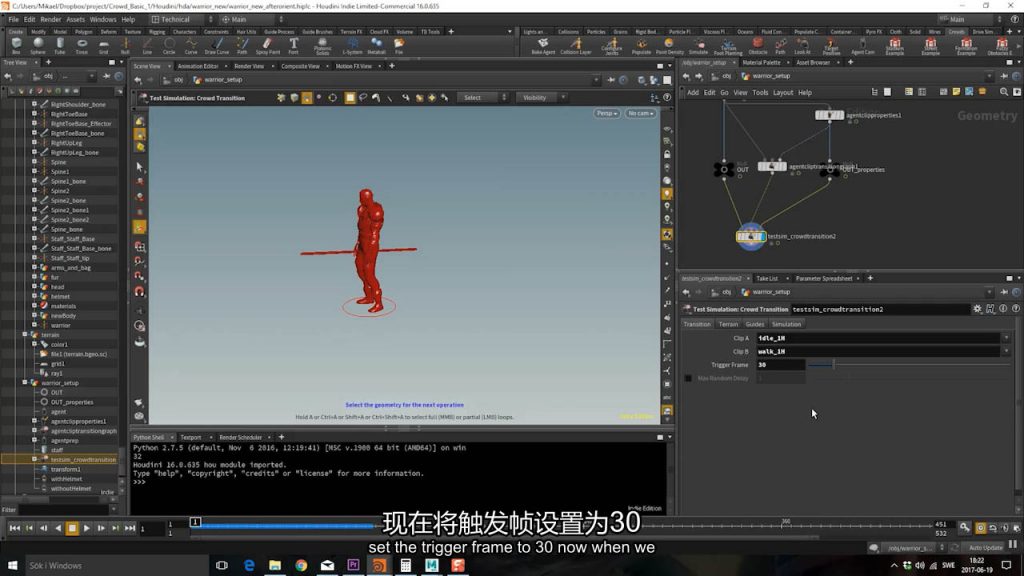Open the Clip B dropdown arrow
Viewport: 1024px width, 576px height.
click(x=1006, y=351)
